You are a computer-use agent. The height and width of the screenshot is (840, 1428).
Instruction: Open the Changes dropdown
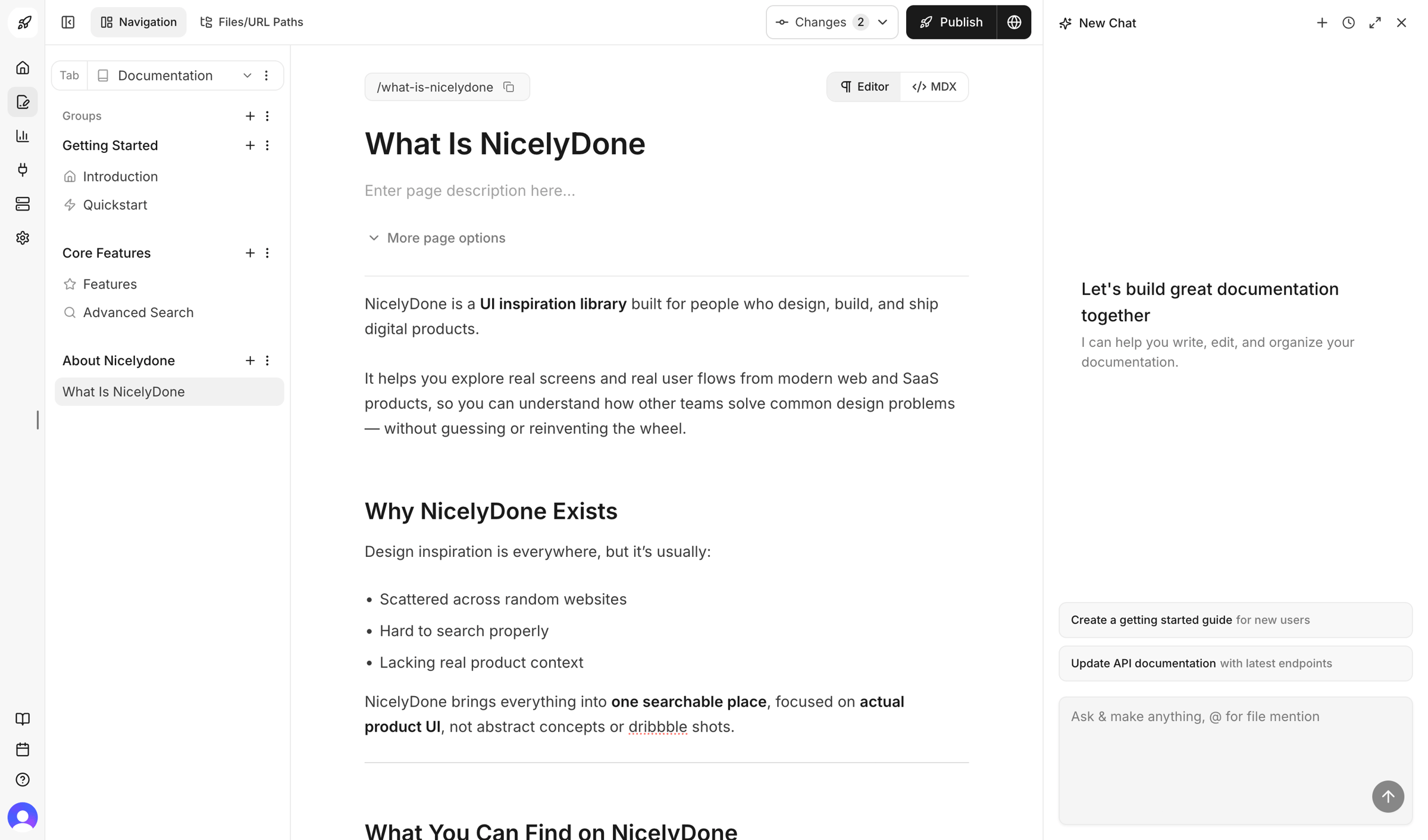(x=832, y=22)
